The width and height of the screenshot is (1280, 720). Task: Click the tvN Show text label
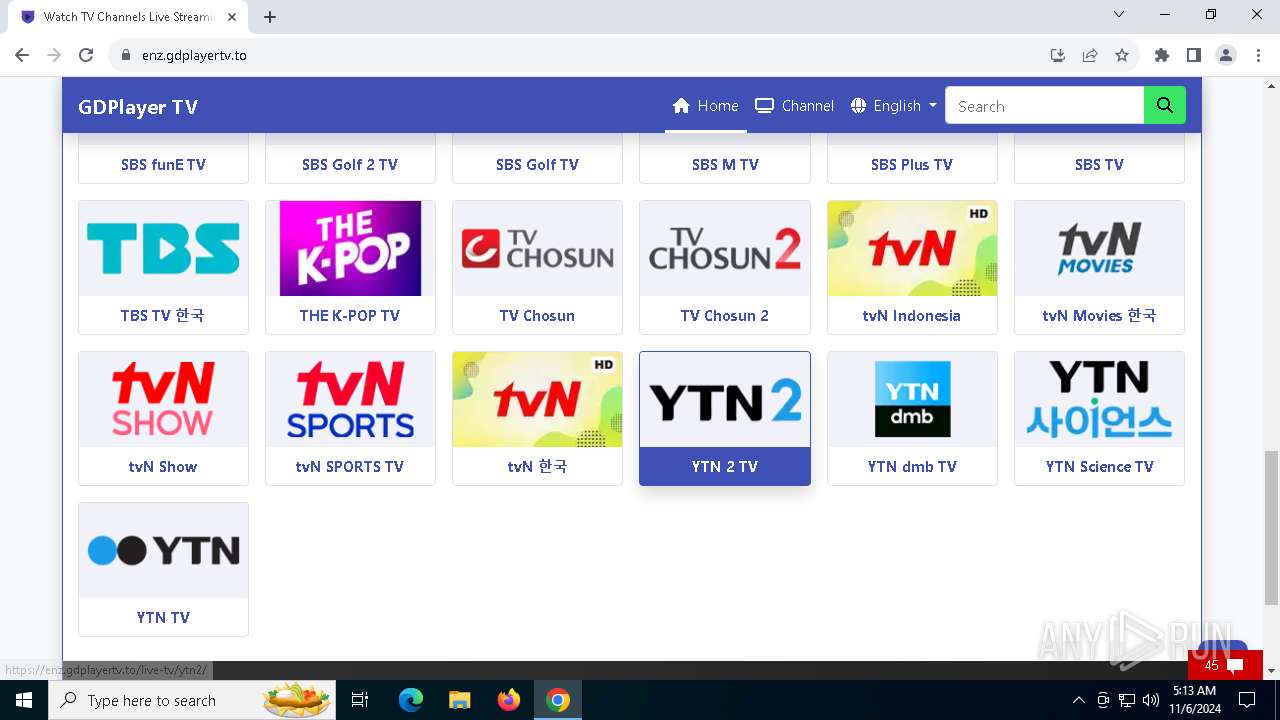coord(163,467)
